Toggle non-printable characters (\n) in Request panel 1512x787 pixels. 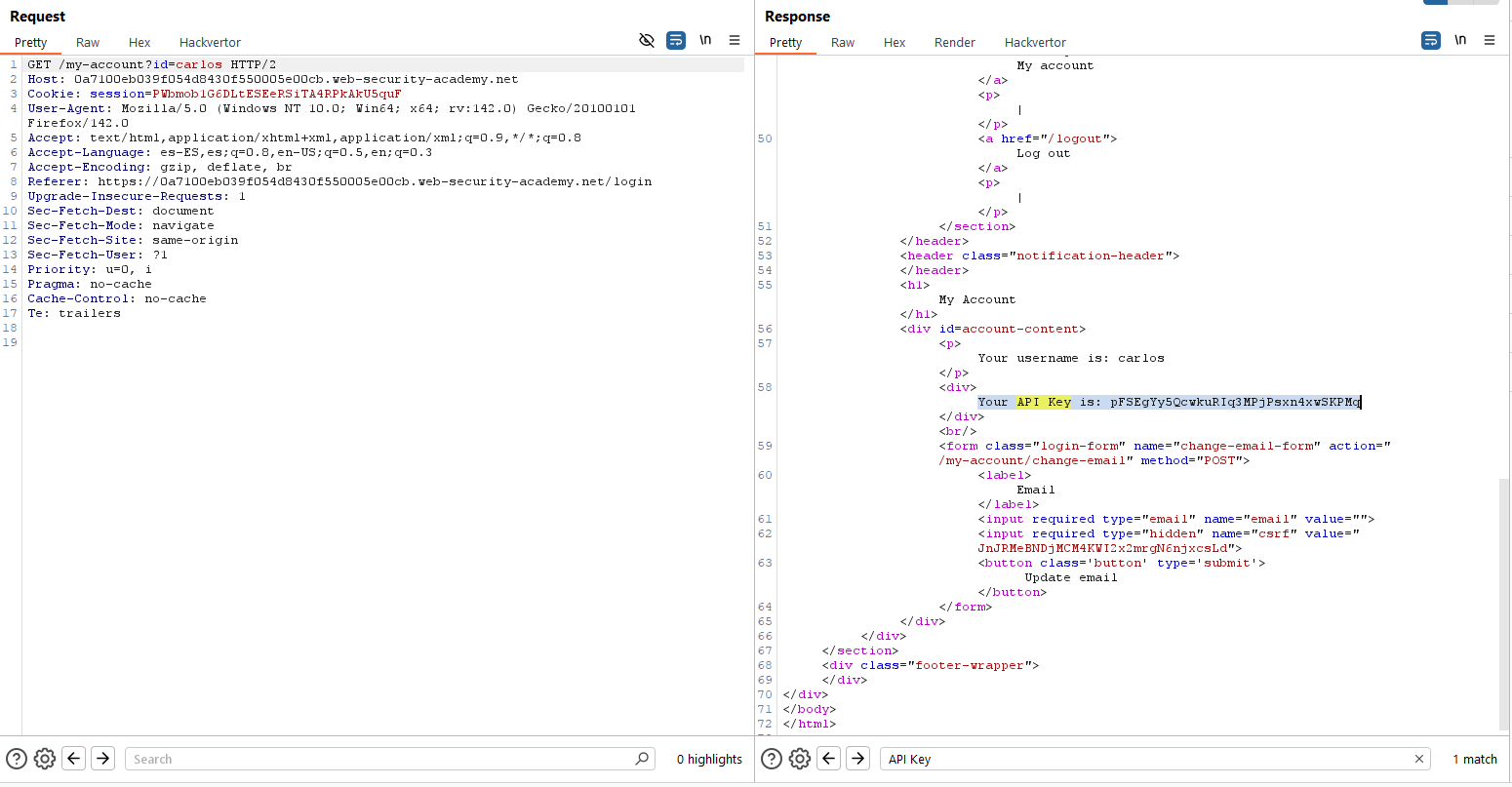tap(705, 40)
